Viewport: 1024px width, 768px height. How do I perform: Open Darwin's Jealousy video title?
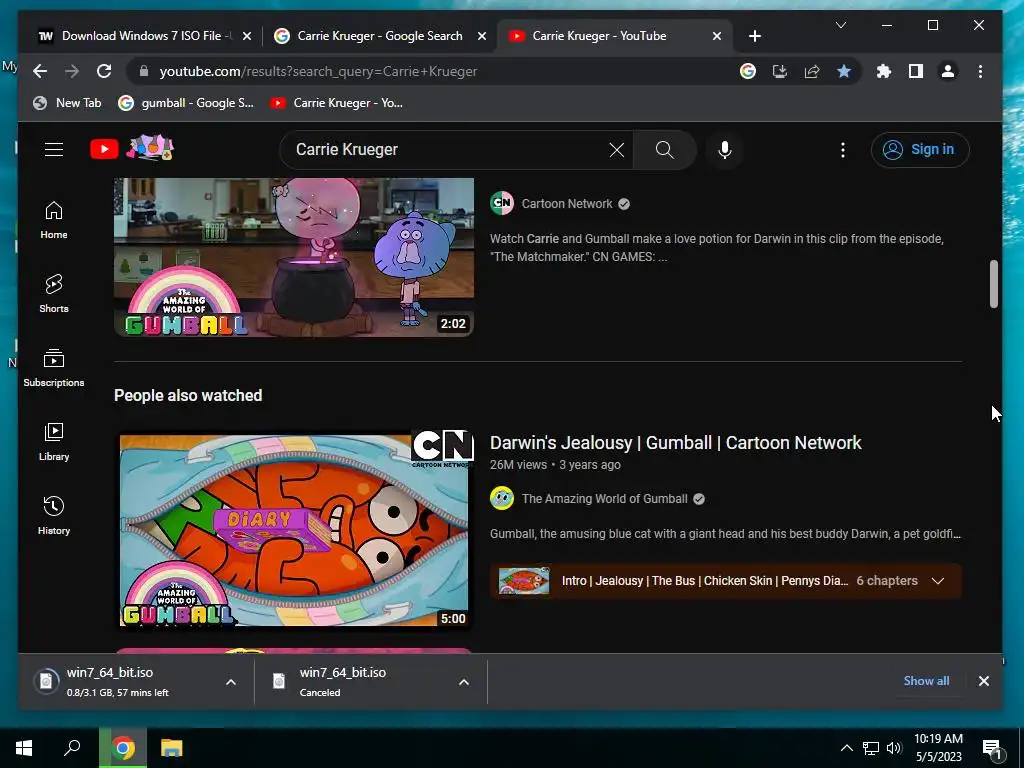(x=675, y=443)
